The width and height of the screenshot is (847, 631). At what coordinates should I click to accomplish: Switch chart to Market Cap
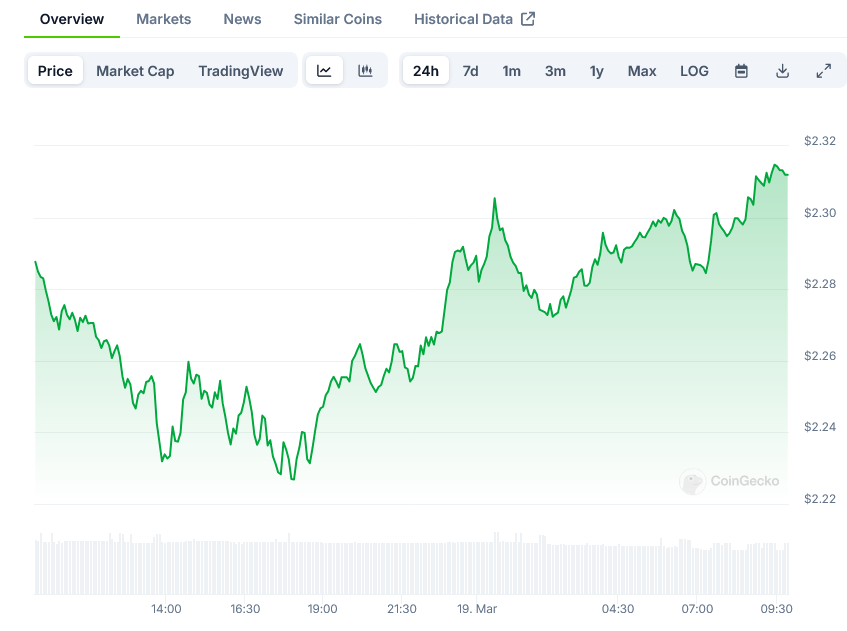coord(135,71)
